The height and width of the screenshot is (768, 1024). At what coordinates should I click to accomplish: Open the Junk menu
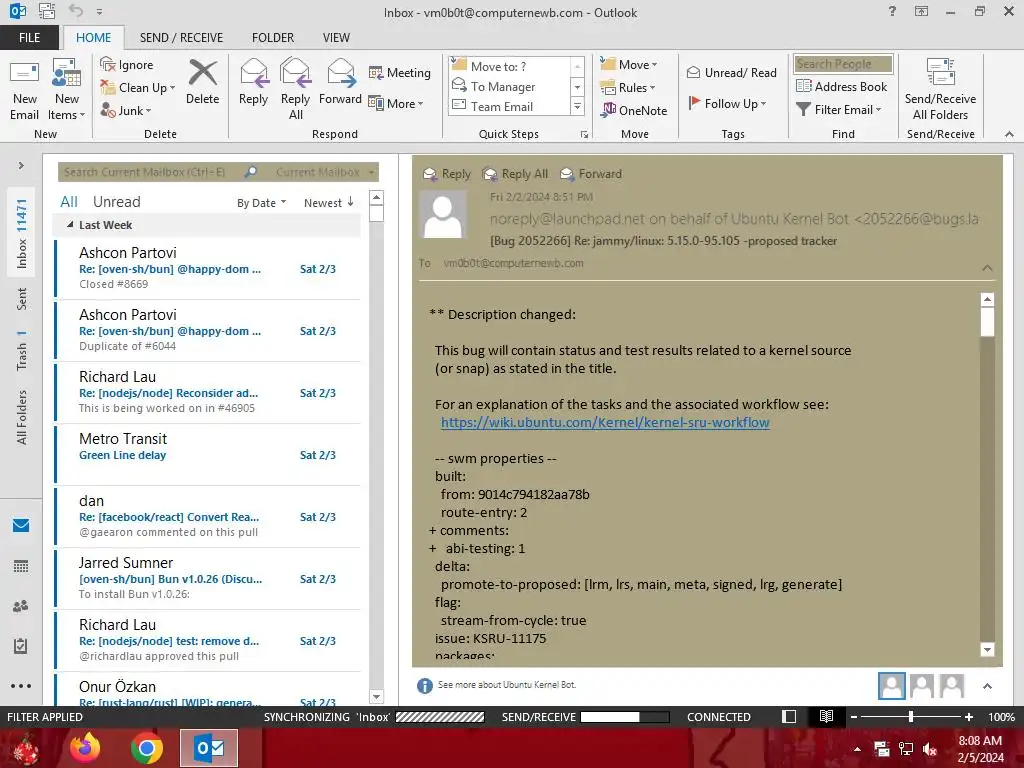pos(126,110)
